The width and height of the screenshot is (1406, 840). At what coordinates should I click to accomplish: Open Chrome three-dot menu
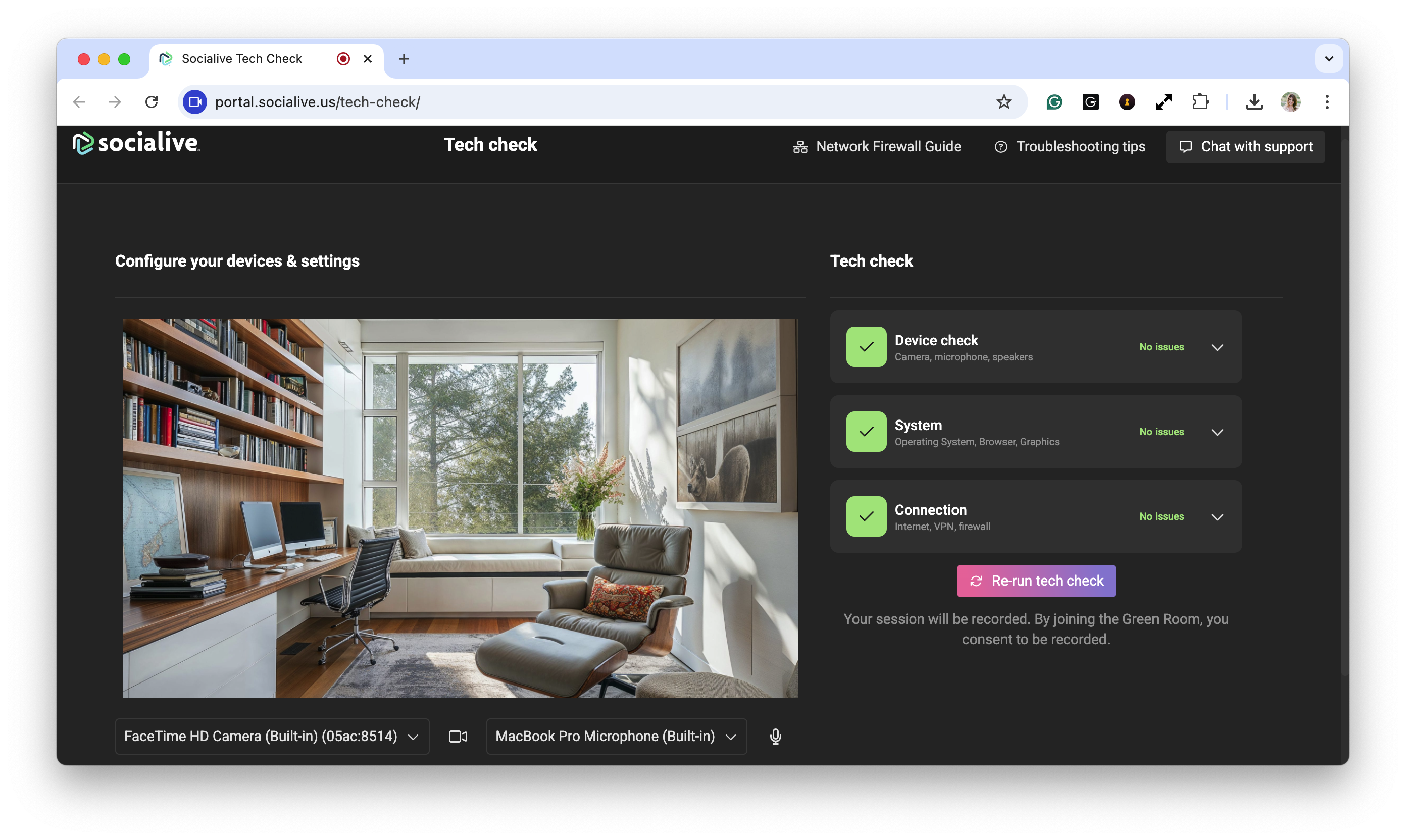[1327, 102]
